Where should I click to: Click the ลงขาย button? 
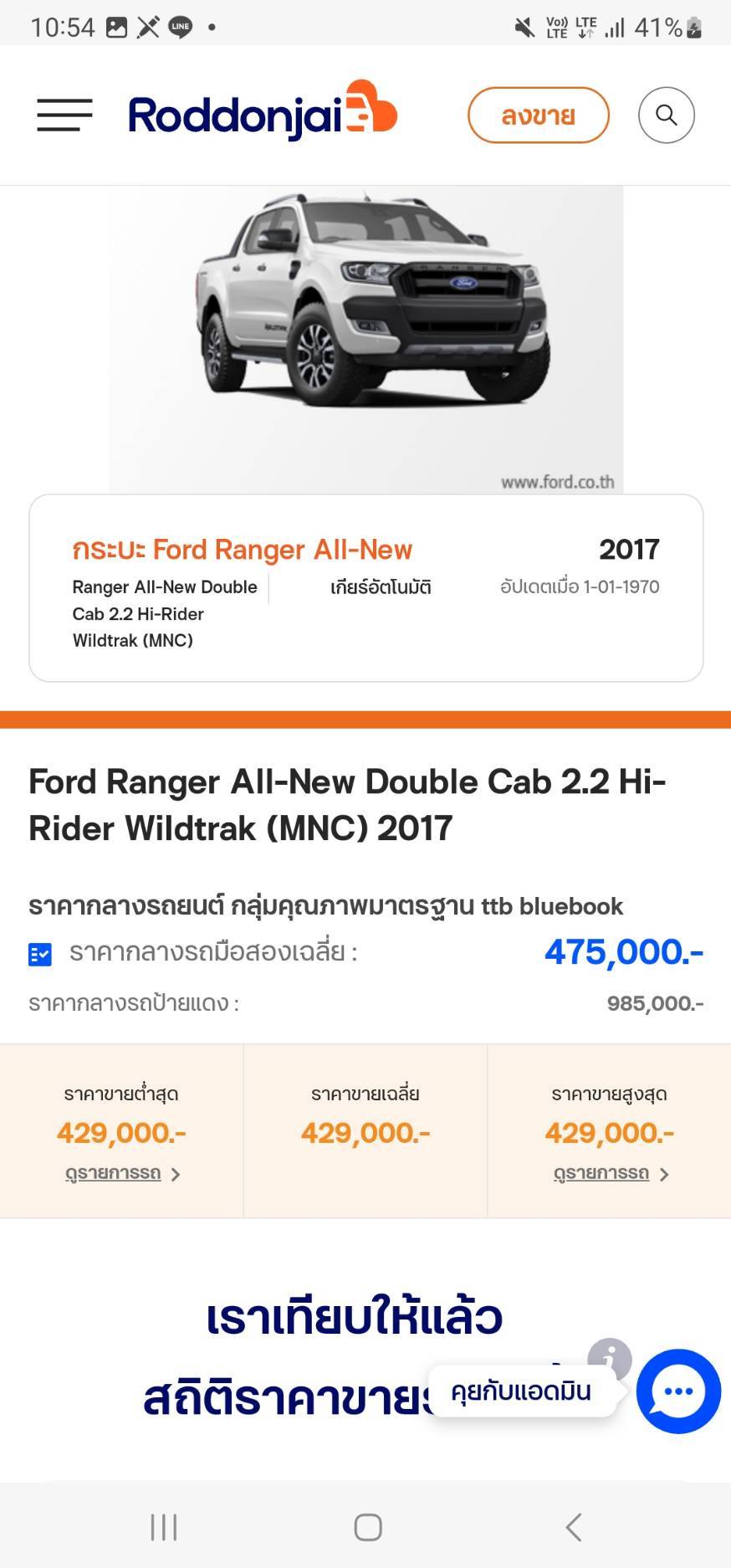point(538,115)
